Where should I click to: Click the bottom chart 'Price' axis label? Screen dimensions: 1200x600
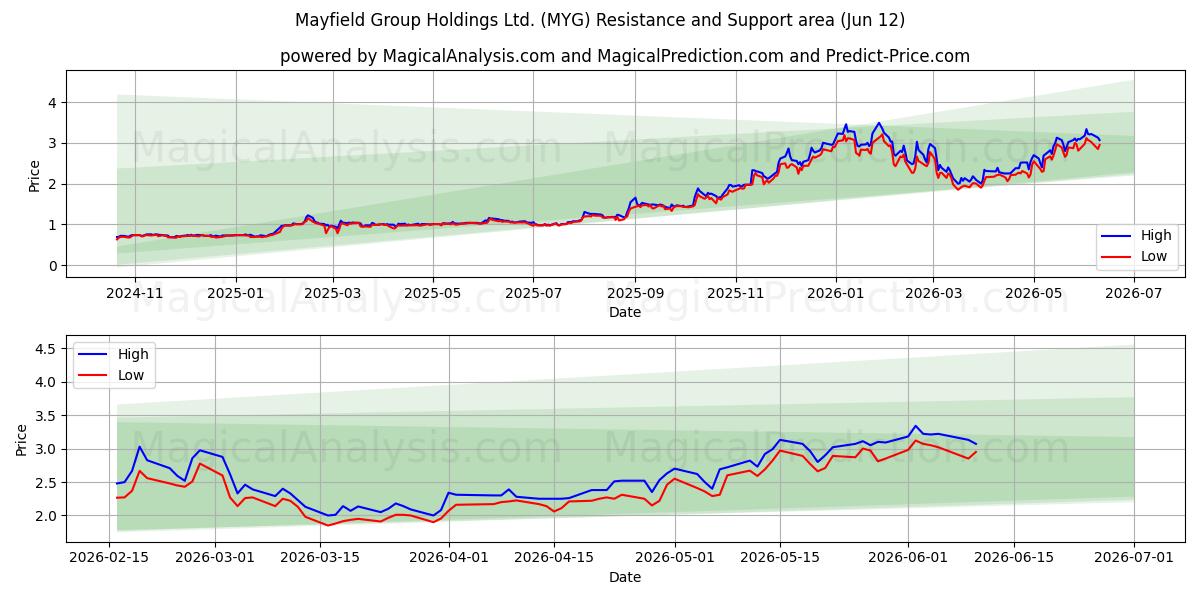click(23, 439)
